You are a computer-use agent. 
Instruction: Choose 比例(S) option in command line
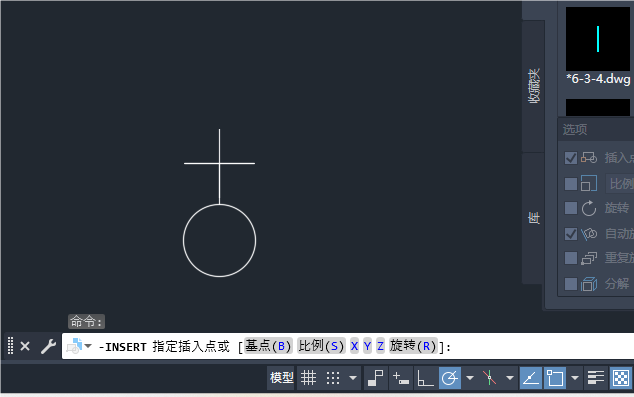coord(321,346)
